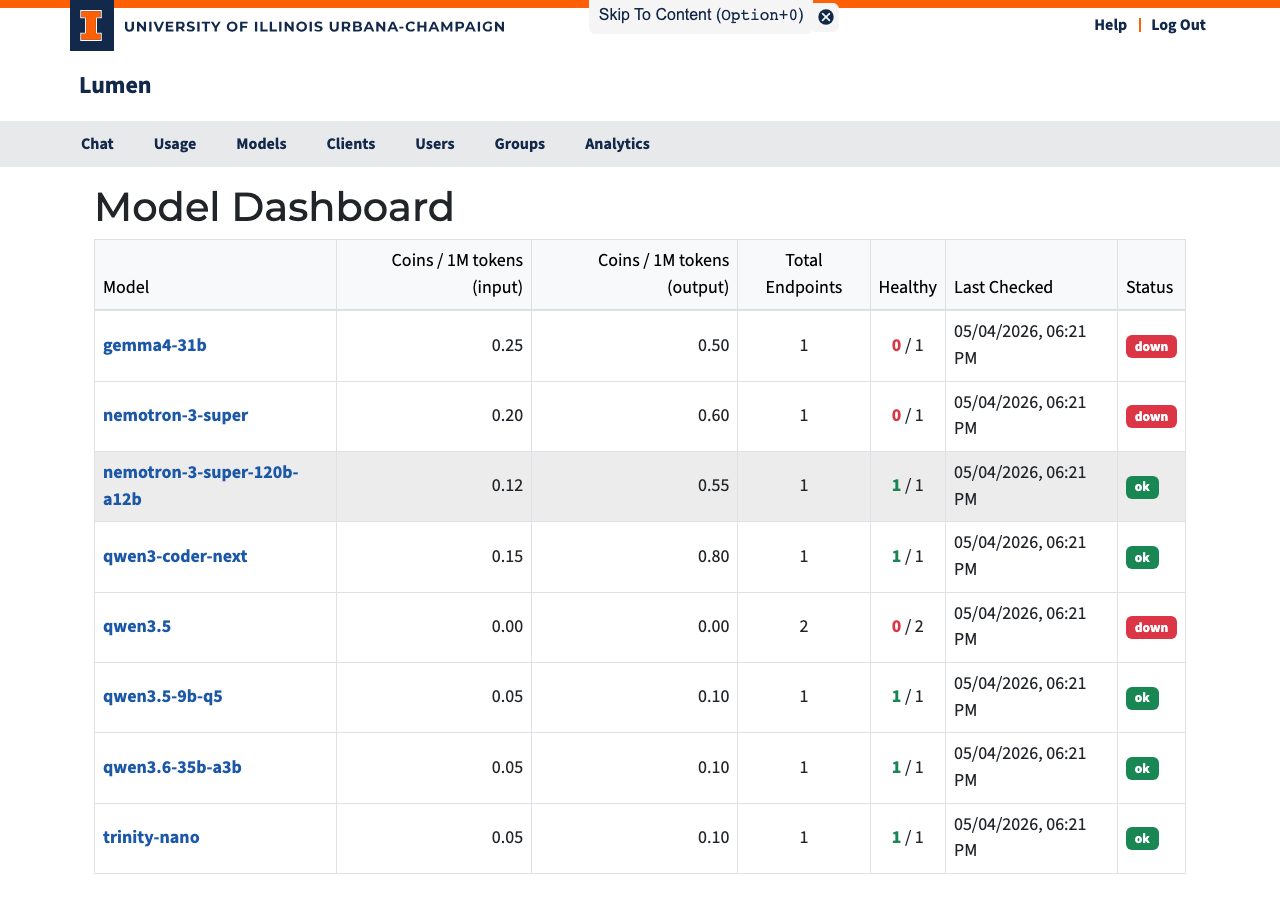The height and width of the screenshot is (900, 1280).
Task: Click input price 0.25 for gemma4-31b
Action: tap(507, 346)
